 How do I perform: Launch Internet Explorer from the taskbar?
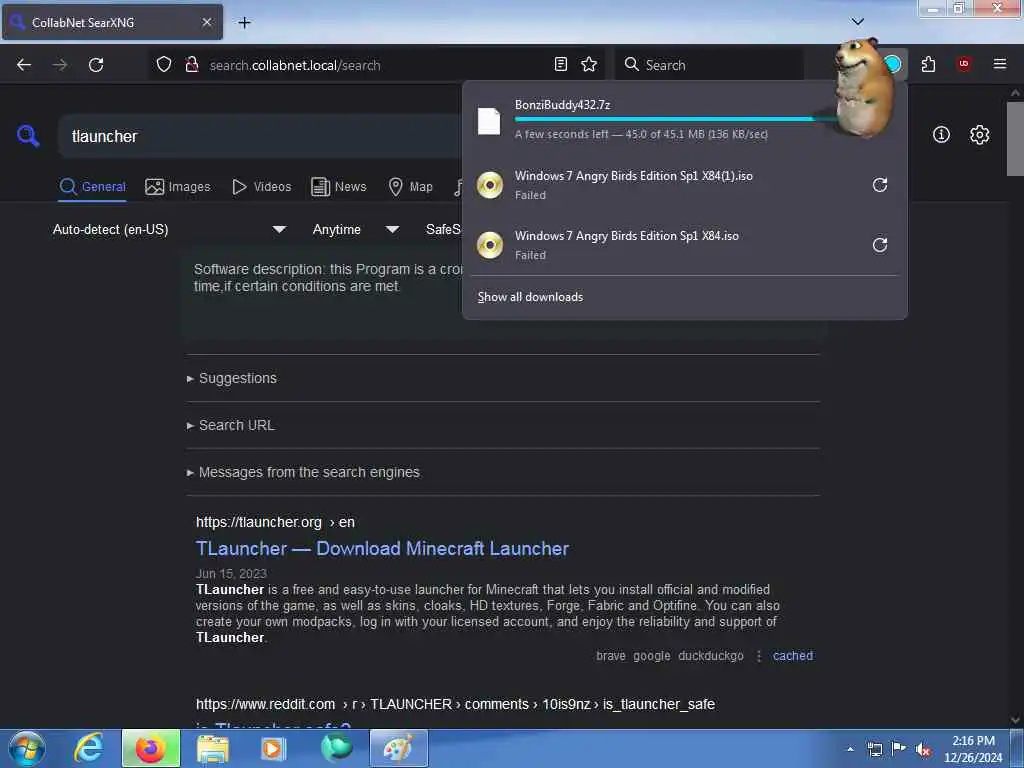(89, 748)
